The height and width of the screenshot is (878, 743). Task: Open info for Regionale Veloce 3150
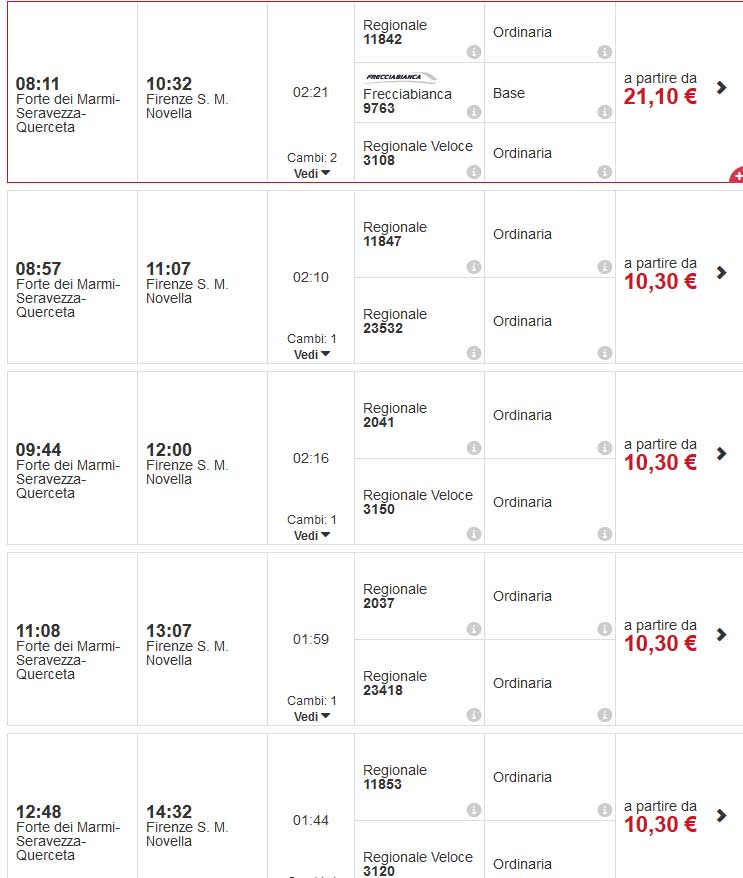pos(474,534)
